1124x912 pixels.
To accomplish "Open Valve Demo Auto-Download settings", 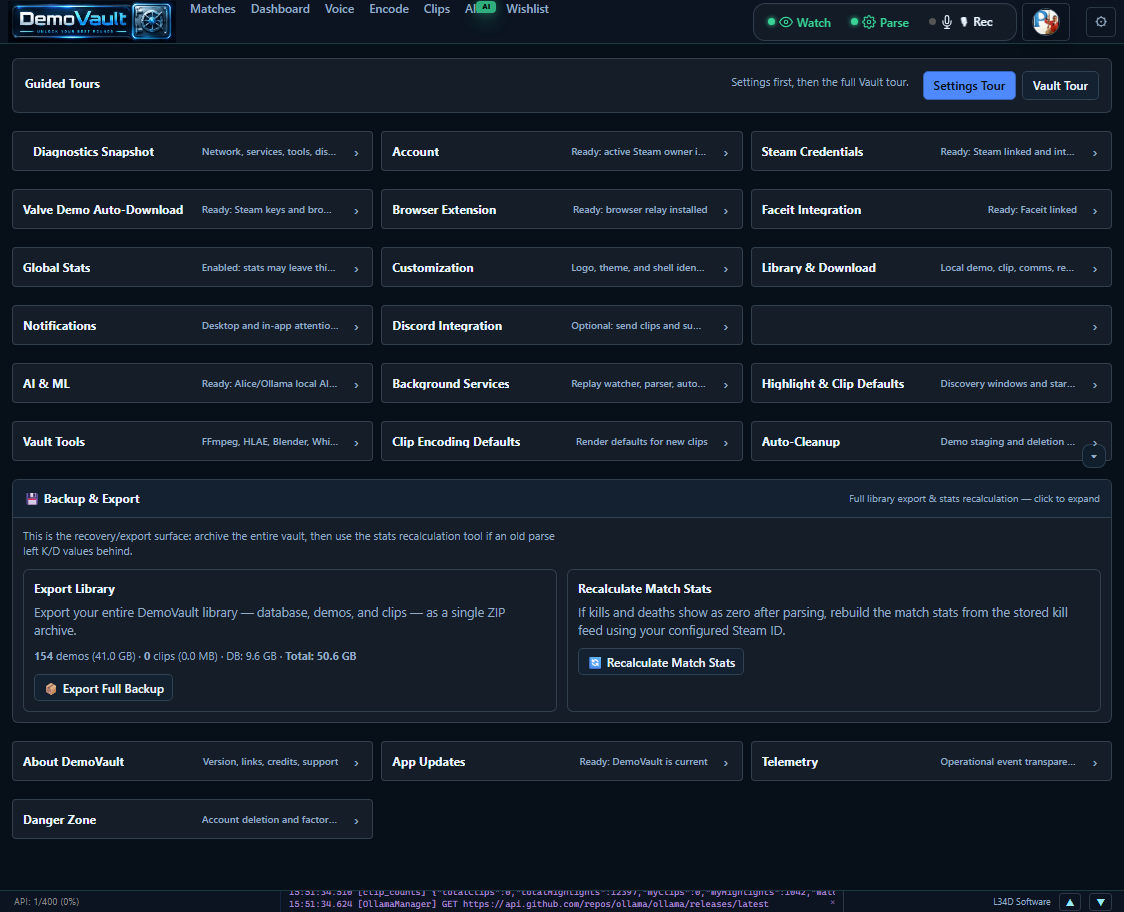I will pyautogui.click(x=192, y=209).
